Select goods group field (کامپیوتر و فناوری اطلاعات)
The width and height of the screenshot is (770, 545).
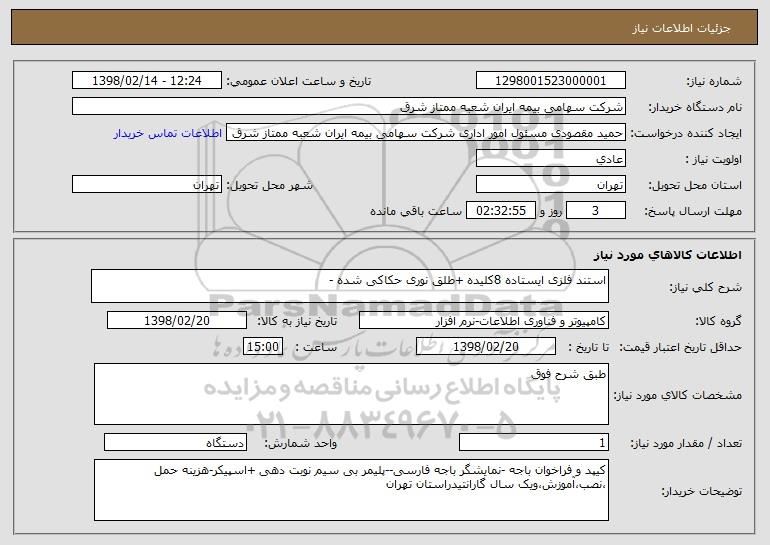click(484, 321)
